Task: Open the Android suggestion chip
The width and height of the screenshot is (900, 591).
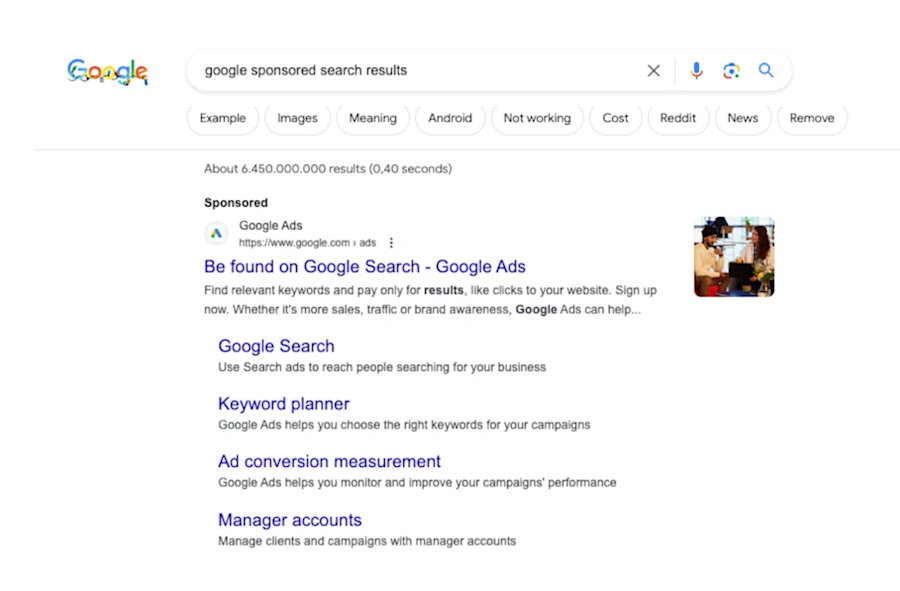Action: point(450,118)
